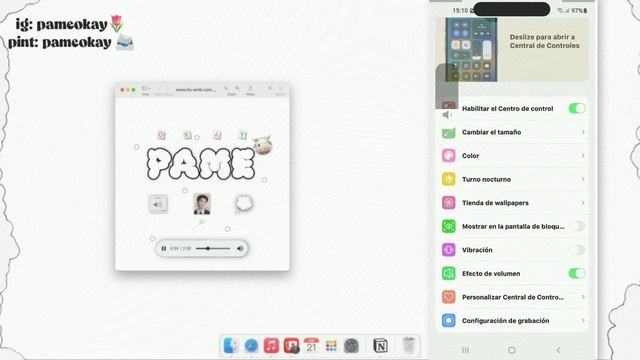Open Tienda de wallpapers chevron

coord(583,203)
